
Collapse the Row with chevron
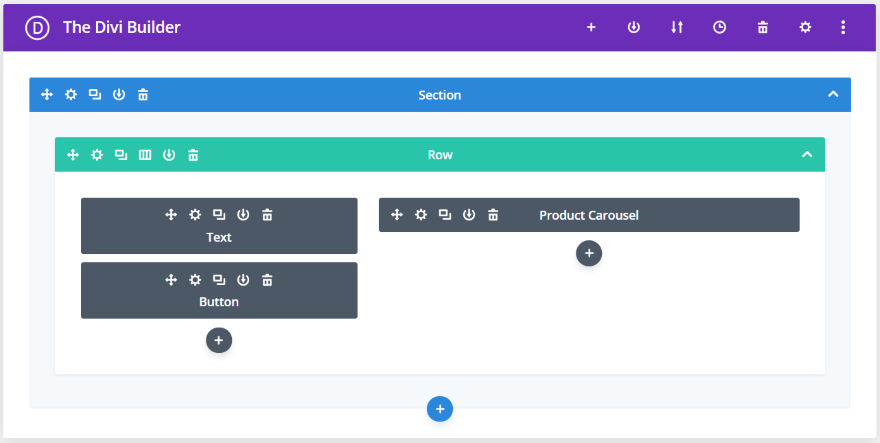807,155
